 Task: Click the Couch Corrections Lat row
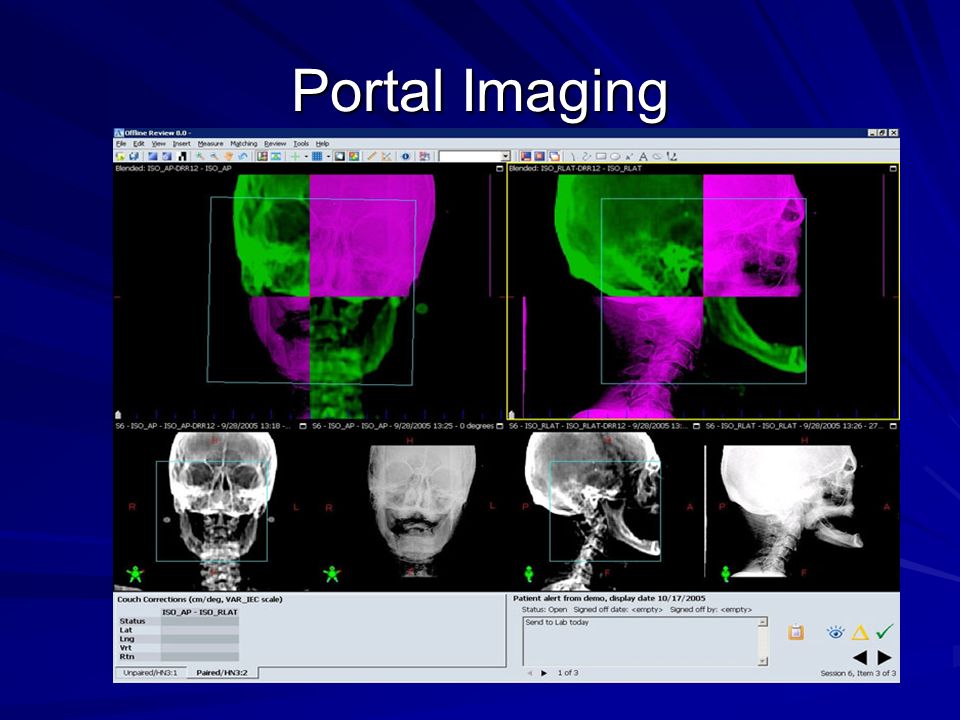click(178, 630)
